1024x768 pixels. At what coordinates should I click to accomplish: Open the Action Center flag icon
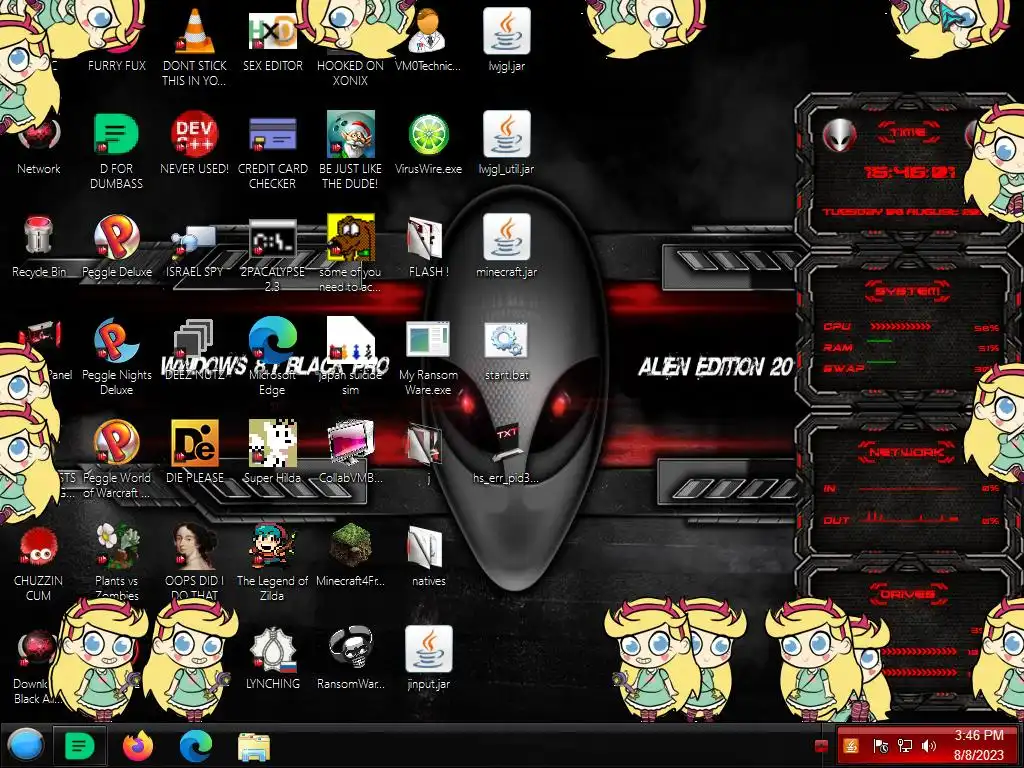880,746
